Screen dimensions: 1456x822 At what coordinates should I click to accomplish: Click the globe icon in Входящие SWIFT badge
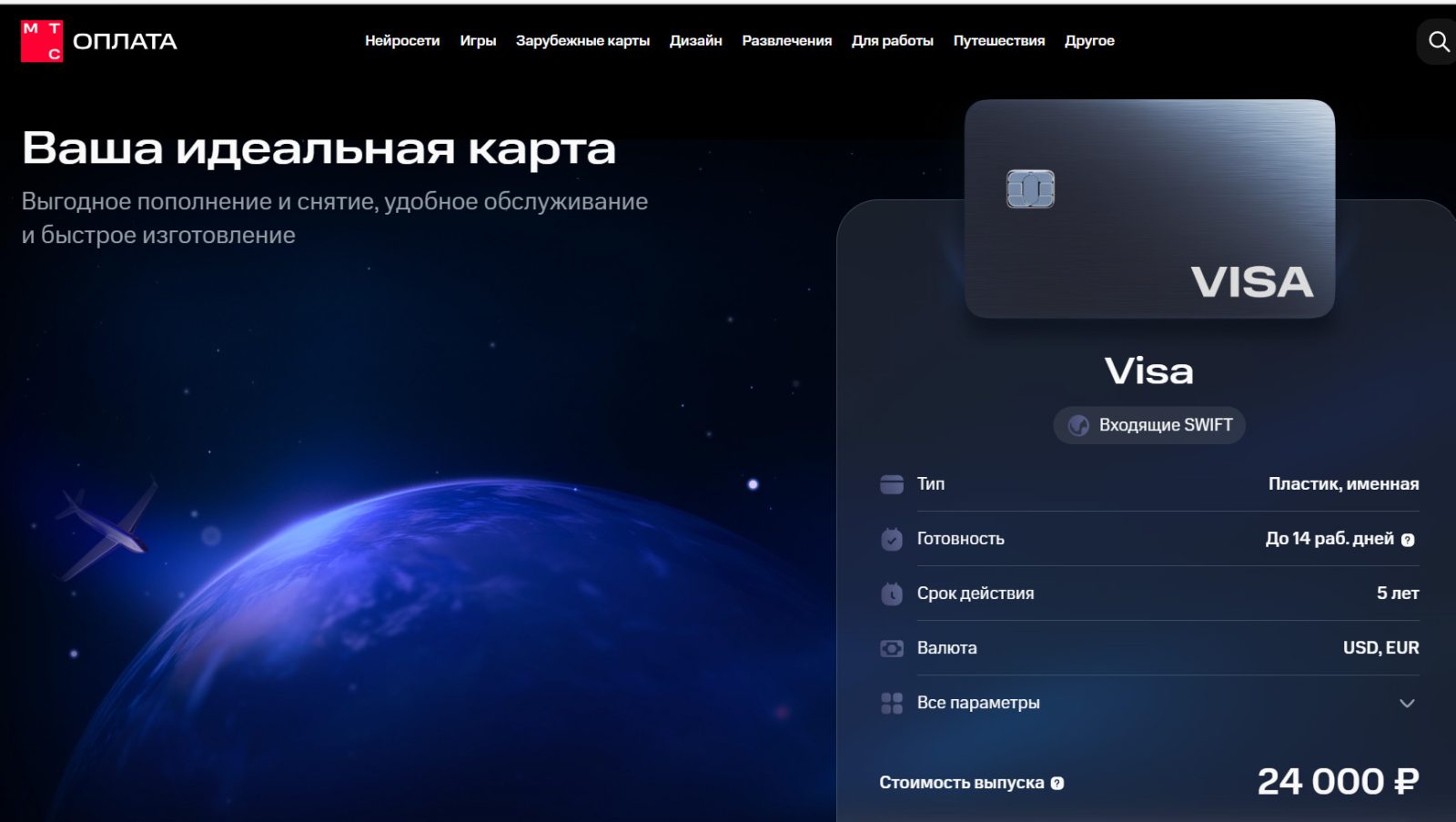1078,425
